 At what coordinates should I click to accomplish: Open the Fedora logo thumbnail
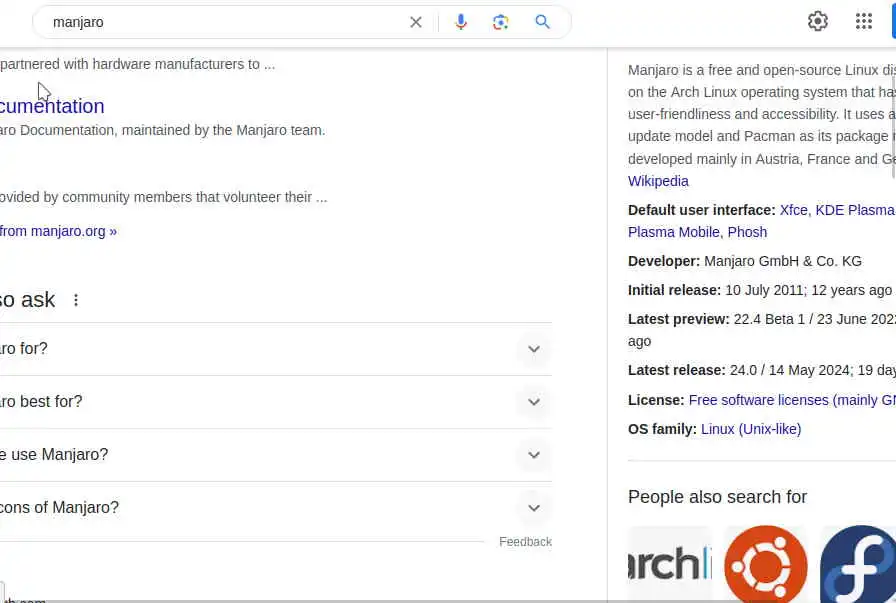pyautogui.click(x=858, y=564)
